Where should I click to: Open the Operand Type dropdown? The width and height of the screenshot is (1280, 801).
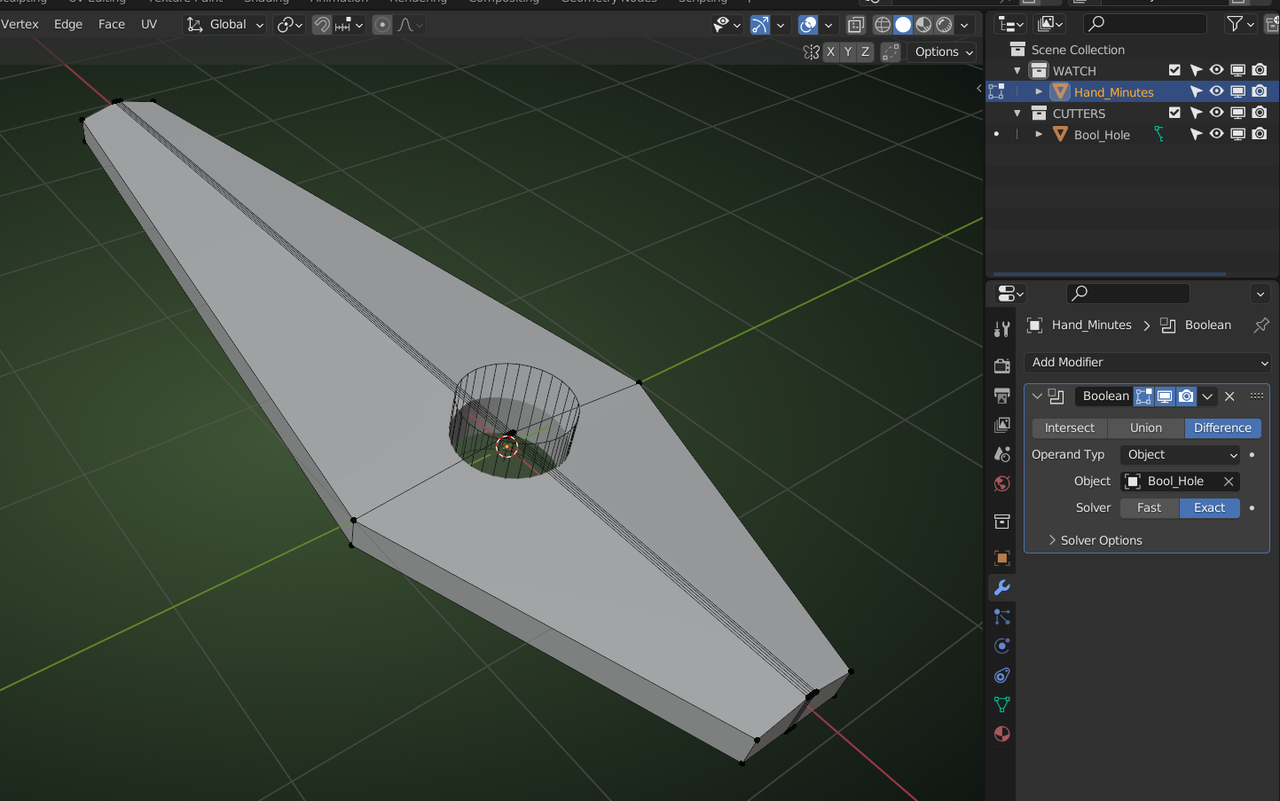[x=1181, y=454]
